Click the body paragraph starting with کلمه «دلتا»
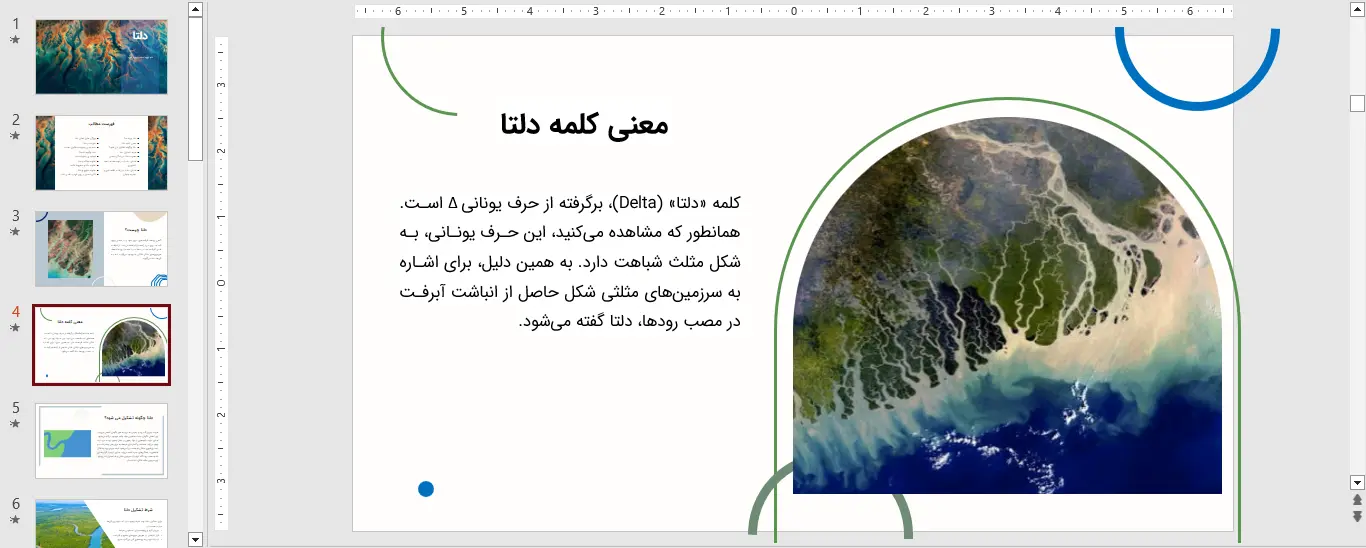 point(569,262)
